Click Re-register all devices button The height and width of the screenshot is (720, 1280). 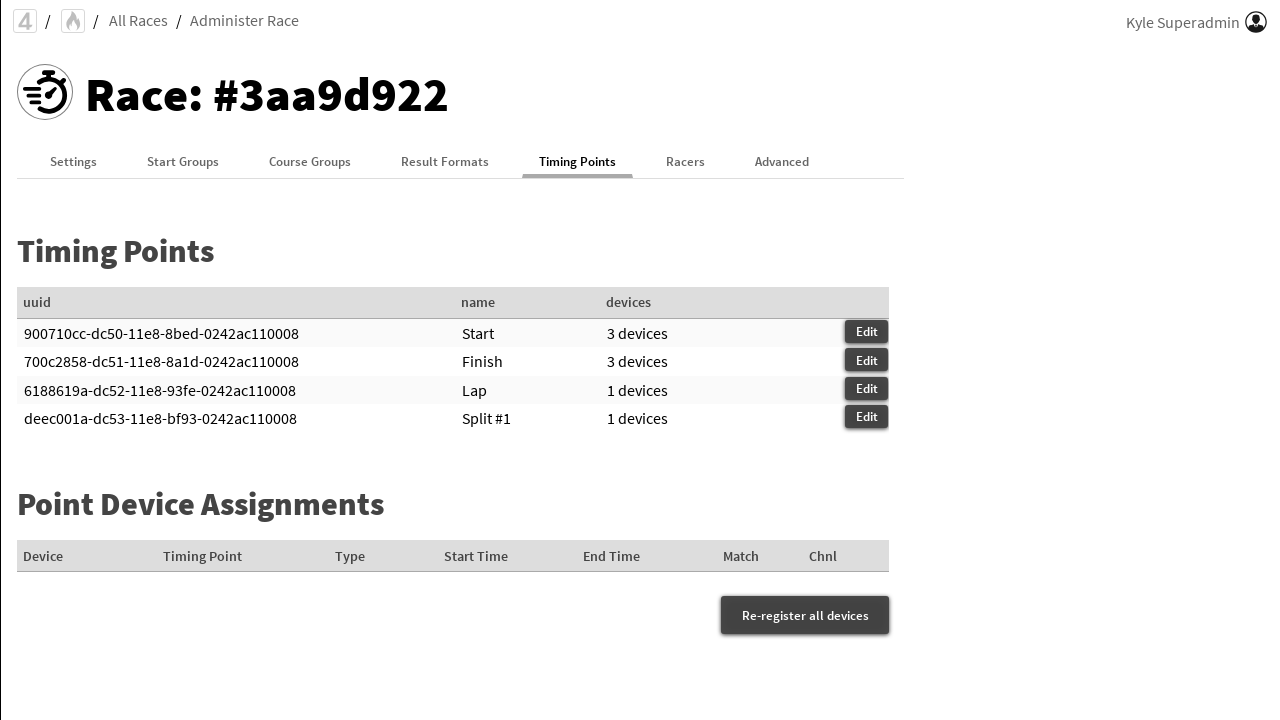(x=805, y=616)
